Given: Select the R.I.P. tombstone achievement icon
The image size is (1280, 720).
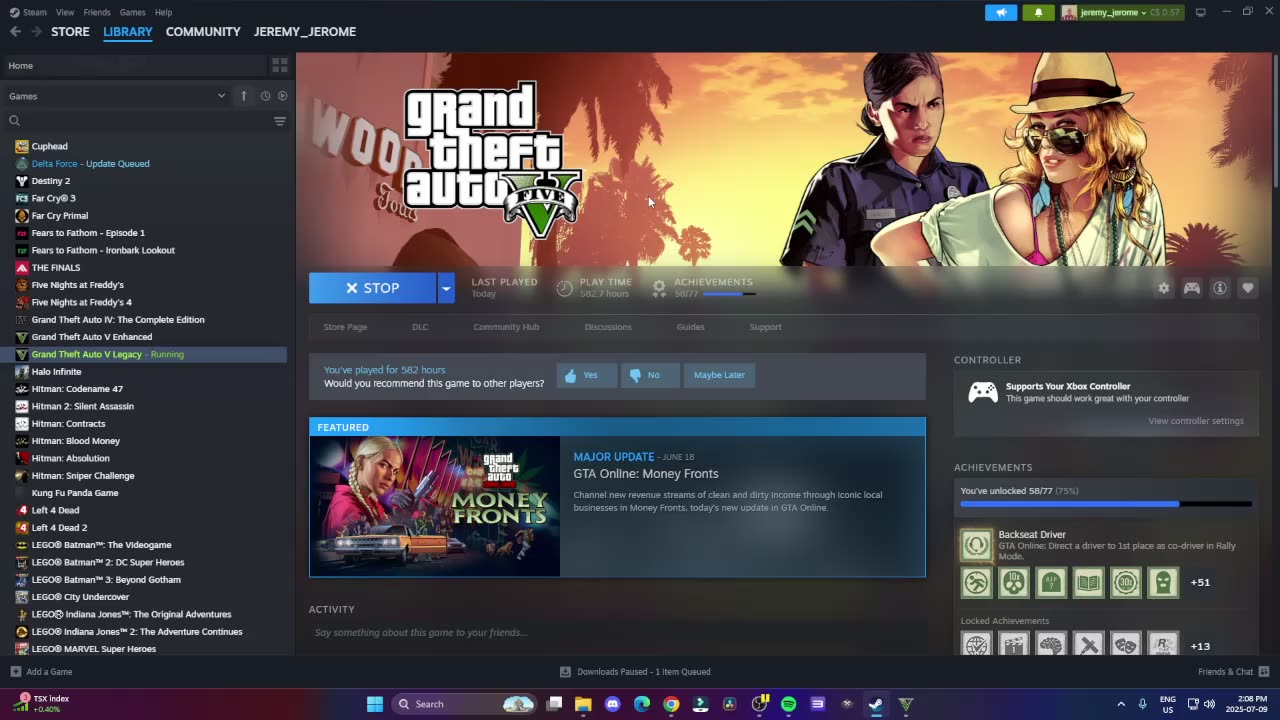Looking at the screenshot, I should 1051,582.
